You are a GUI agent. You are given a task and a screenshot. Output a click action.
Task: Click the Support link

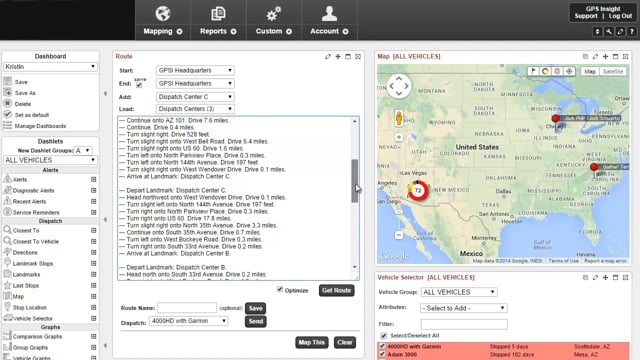click(x=586, y=16)
